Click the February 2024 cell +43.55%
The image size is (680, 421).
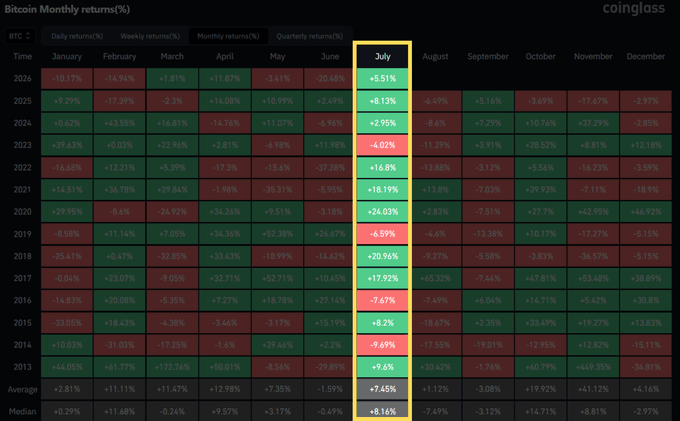119,123
